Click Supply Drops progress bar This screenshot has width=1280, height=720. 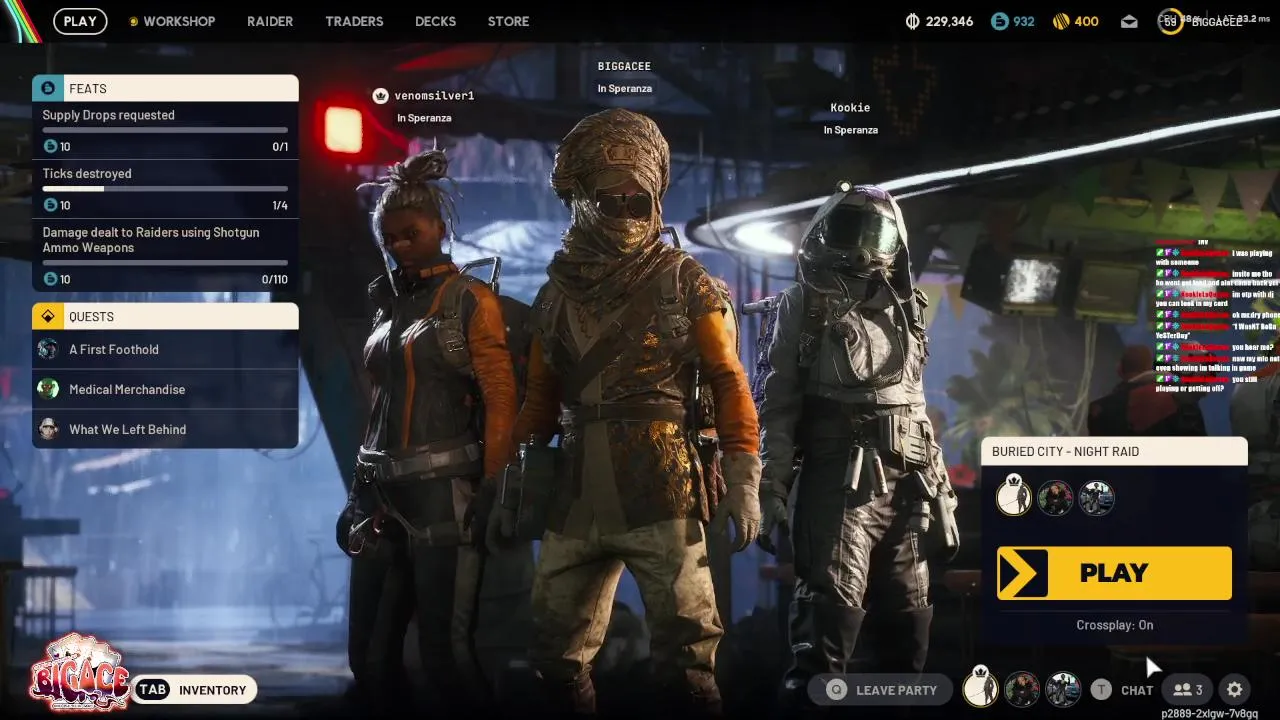pyautogui.click(x=165, y=130)
